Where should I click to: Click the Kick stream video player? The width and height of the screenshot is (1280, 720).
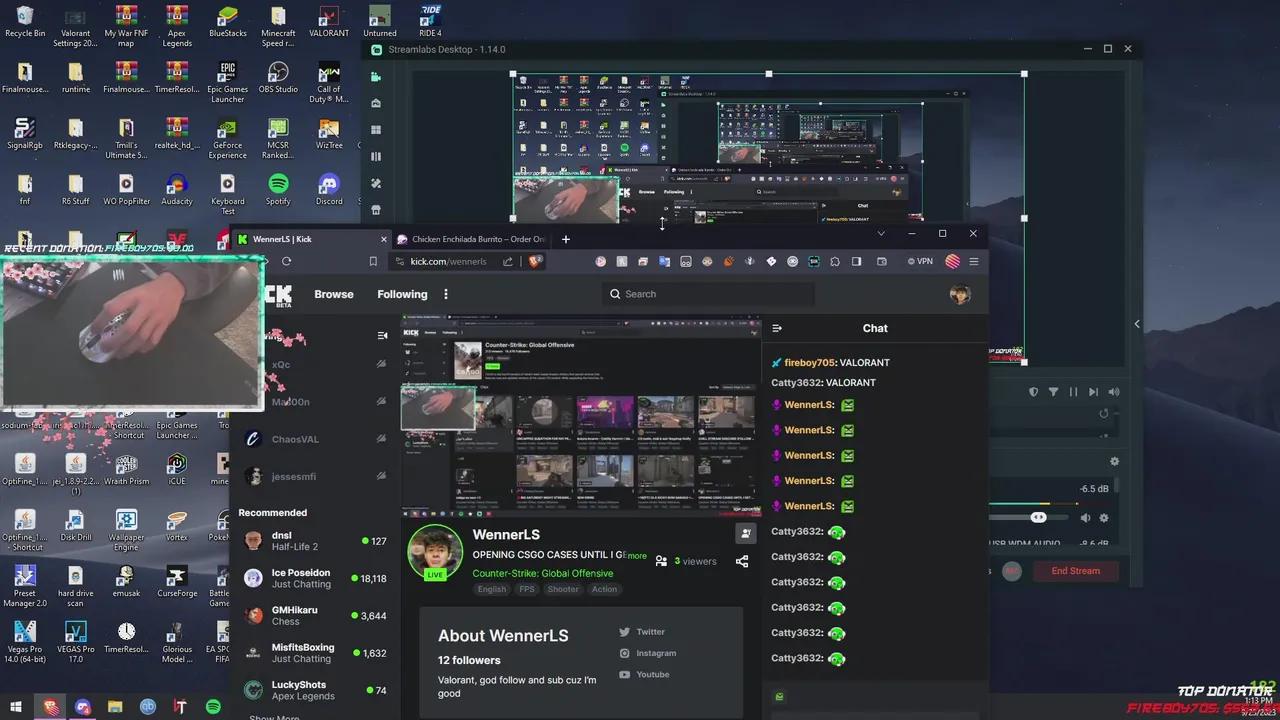581,415
